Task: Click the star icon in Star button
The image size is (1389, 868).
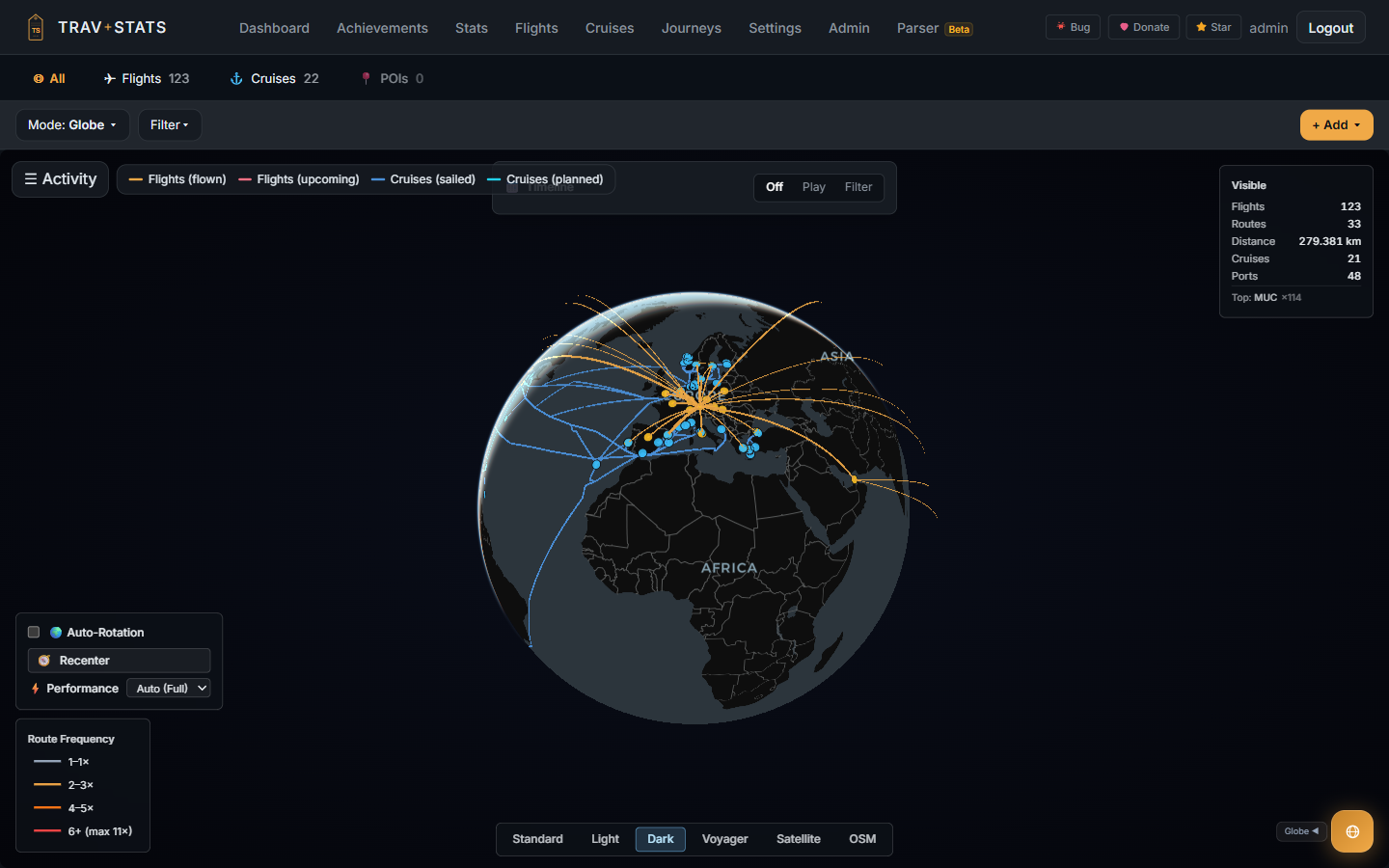Action: 1201,27
